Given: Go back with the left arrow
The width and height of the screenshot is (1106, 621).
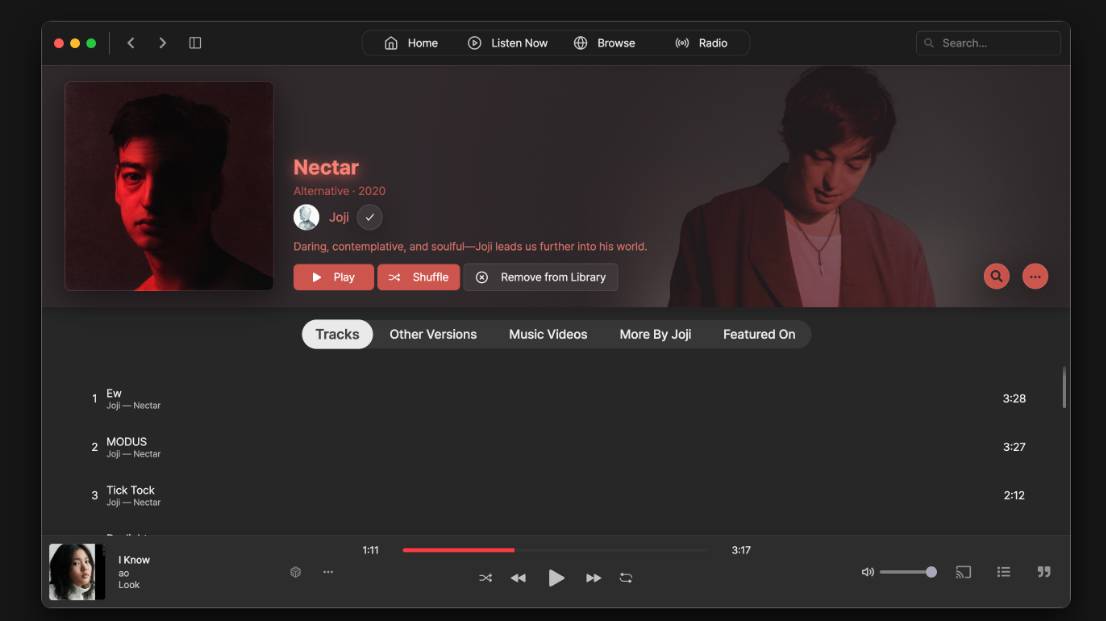Looking at the screenshot, I should tap(130, 43).
